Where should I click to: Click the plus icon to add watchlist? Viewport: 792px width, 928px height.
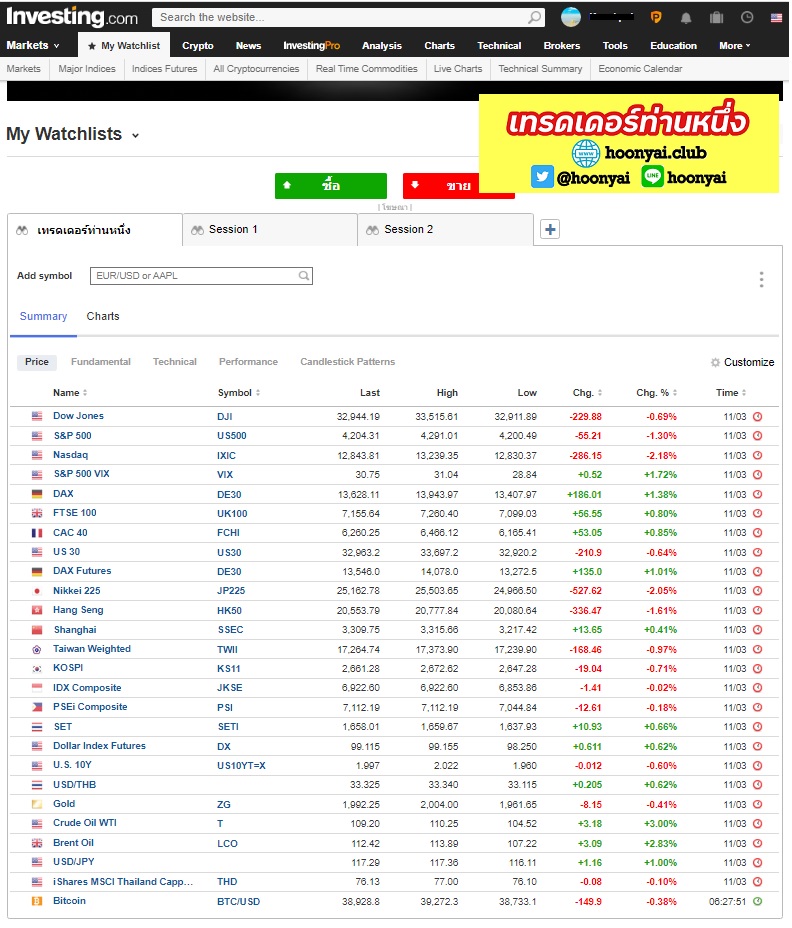click(550, 230)
